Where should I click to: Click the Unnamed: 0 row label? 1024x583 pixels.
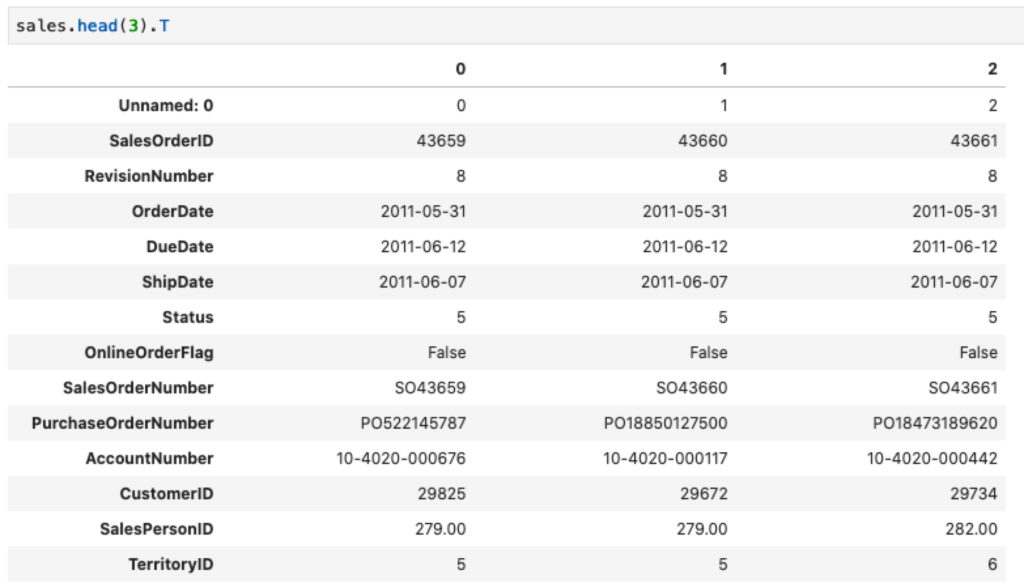coord(166,106)
